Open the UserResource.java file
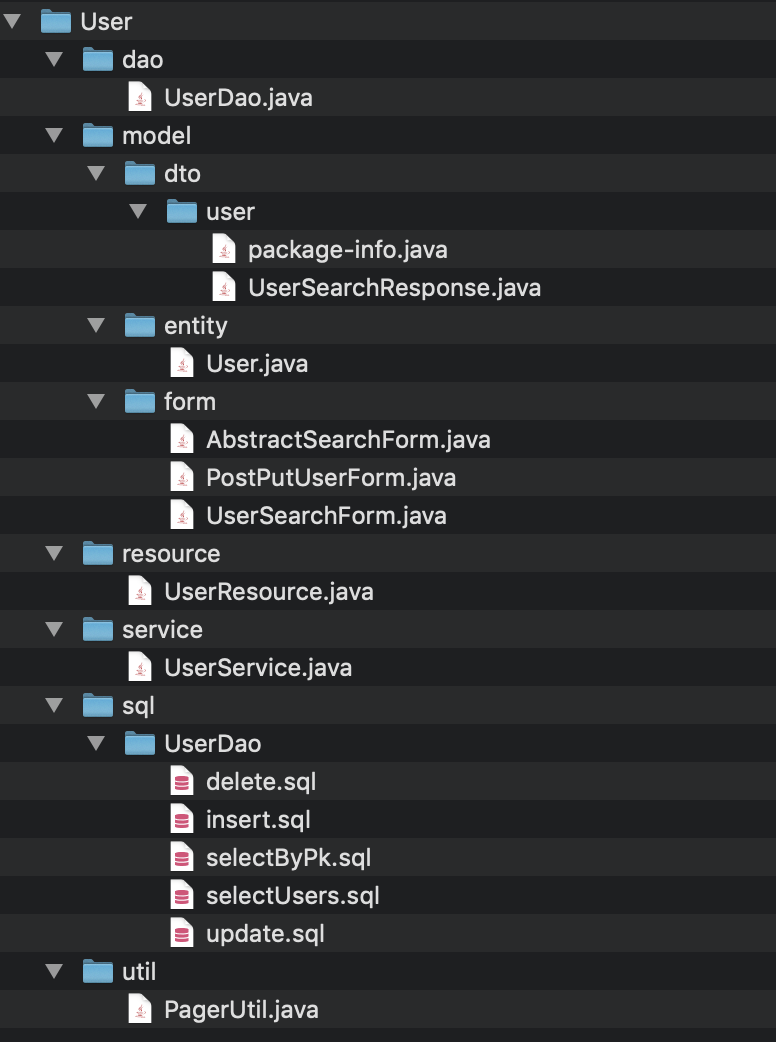 270,591
